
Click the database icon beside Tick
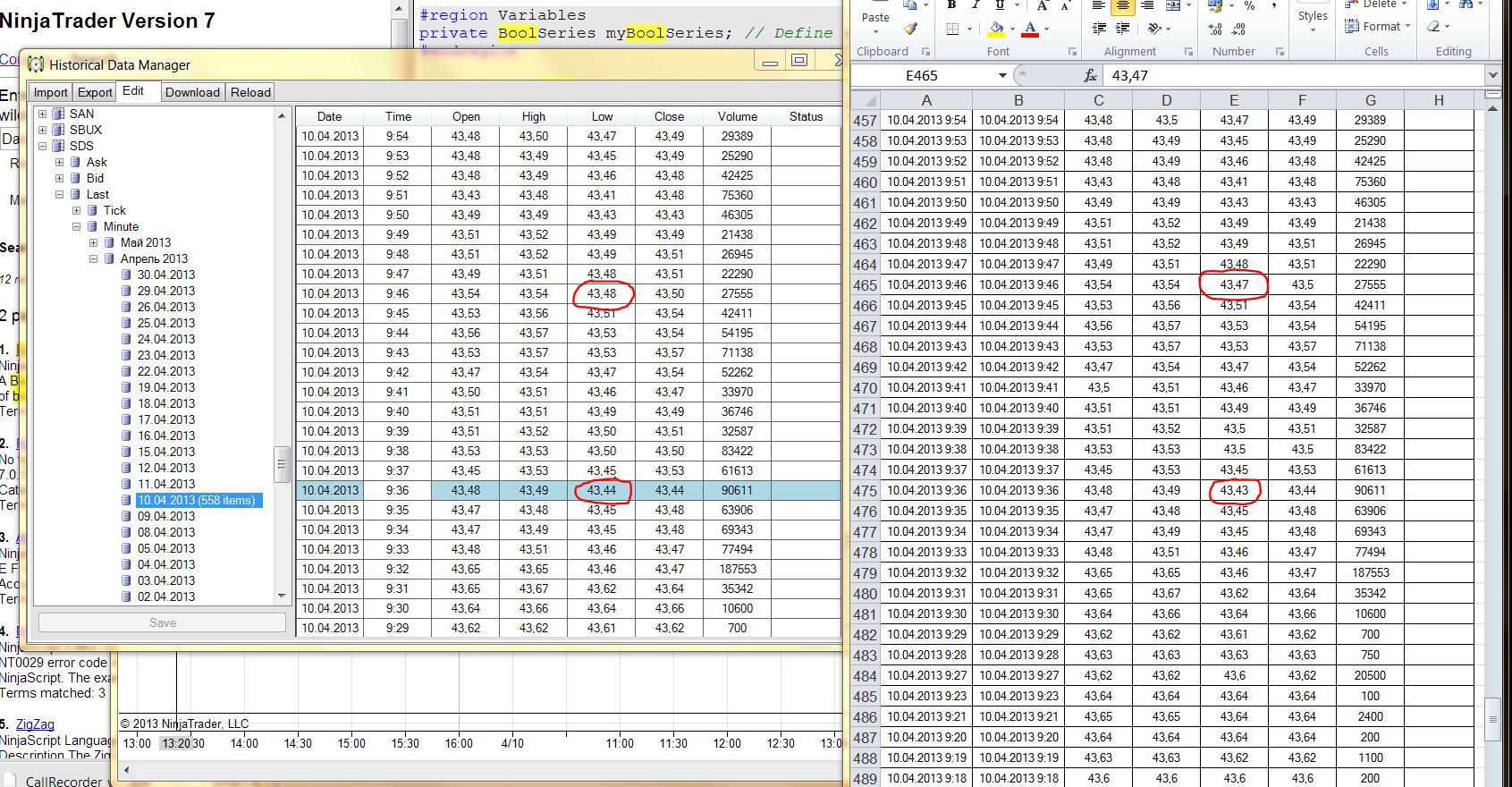click(92, 210)
